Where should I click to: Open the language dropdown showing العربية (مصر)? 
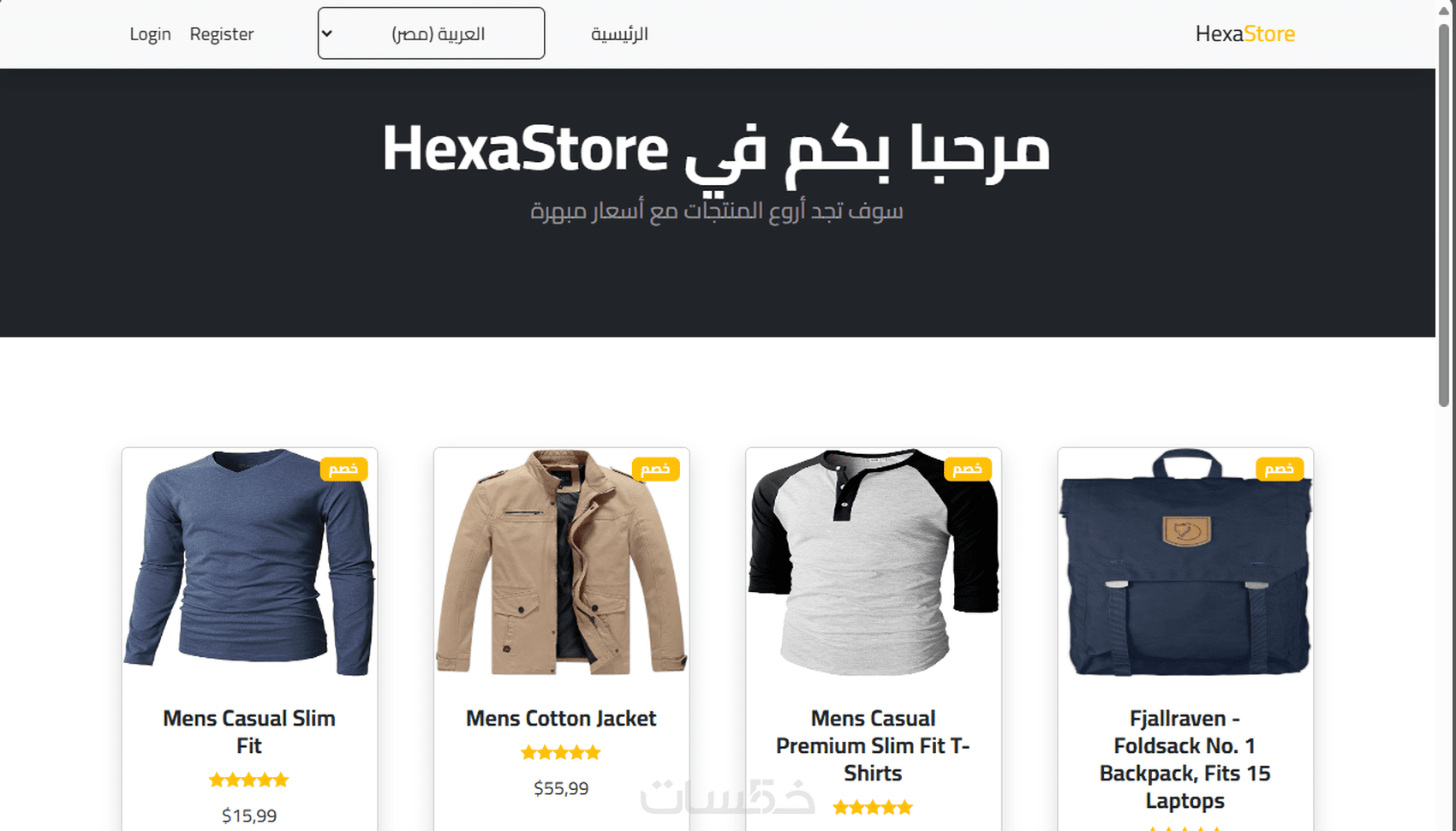pyautogui.click(x=431, y=33)
